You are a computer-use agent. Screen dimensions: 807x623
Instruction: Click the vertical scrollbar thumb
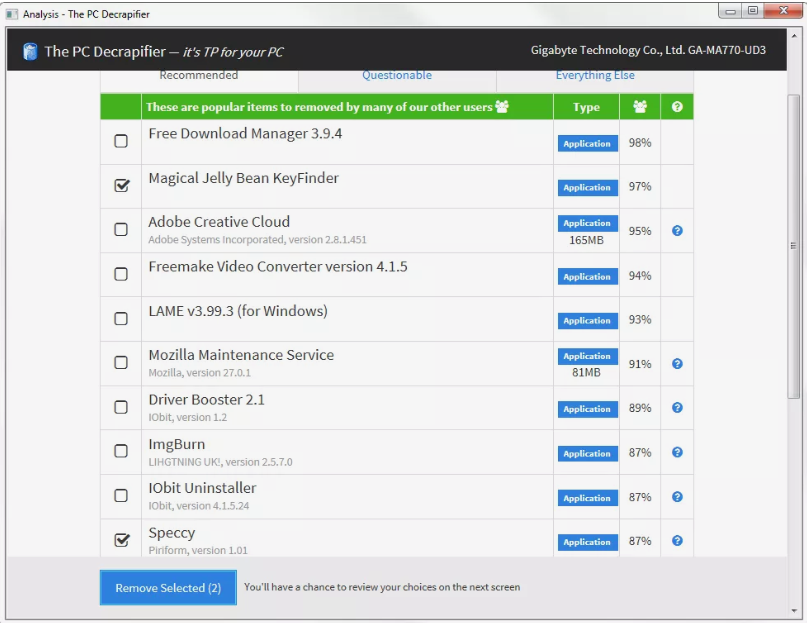coord(794,246)
